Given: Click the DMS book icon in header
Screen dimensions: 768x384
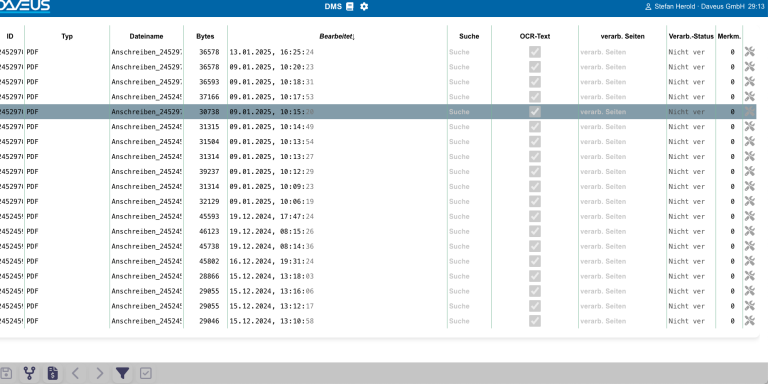Looking at the screenshot, I should pyautogui.click(x=349, y=6).
